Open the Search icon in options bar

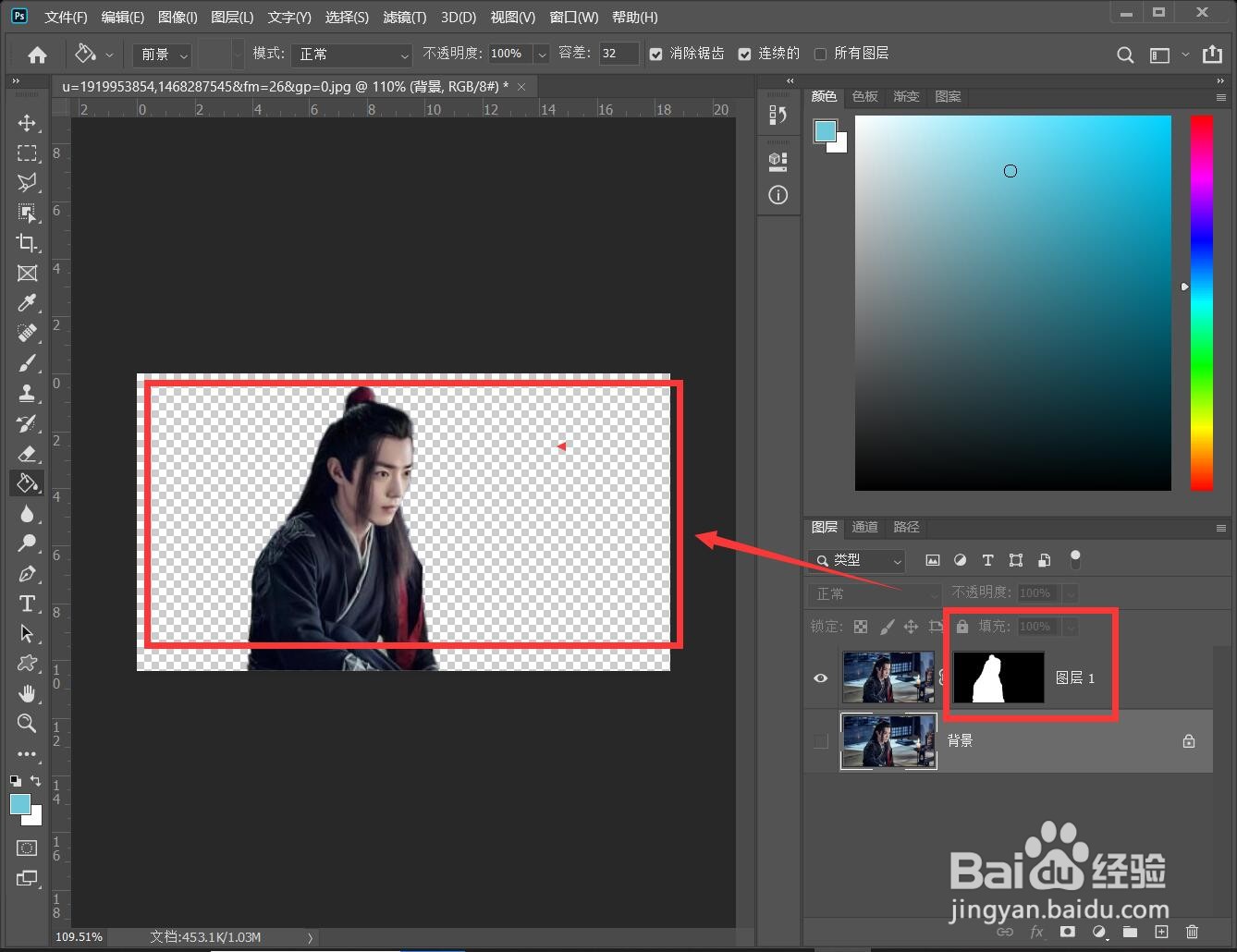click(1125, 55)
